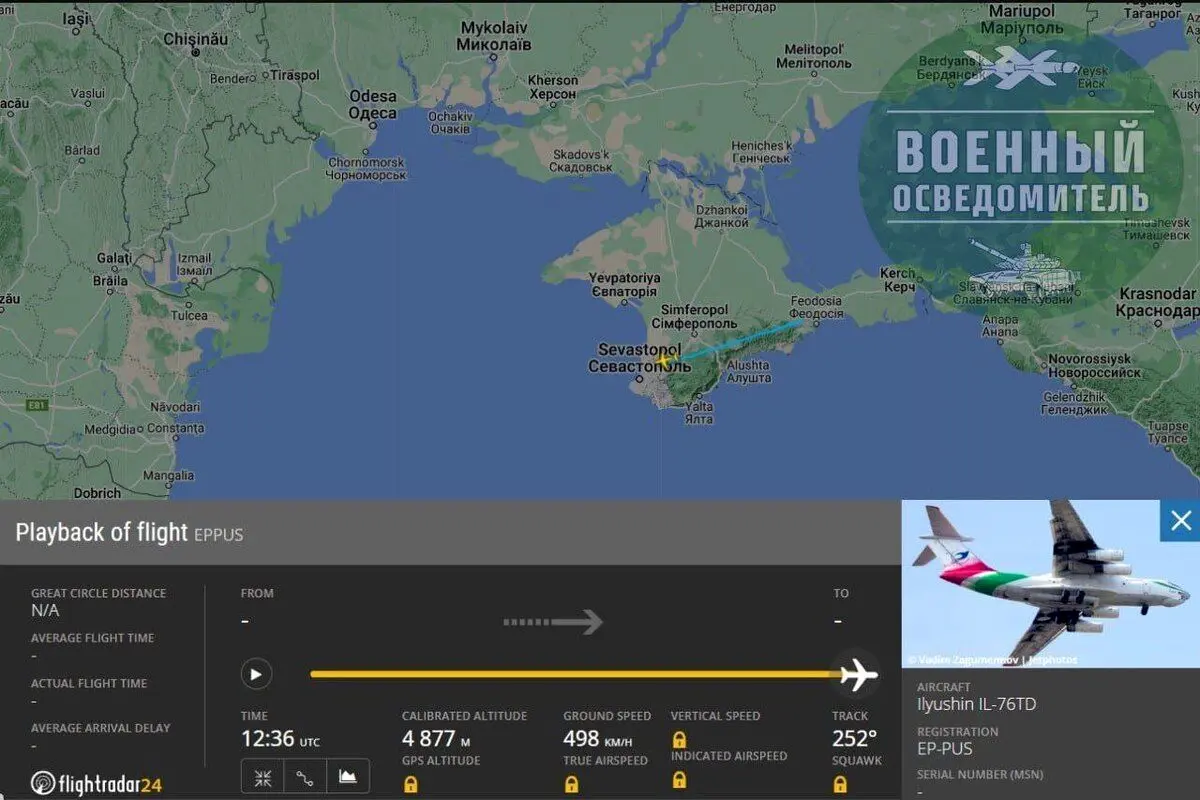The height and width of the screenshot is (800, 1200).
Task: Click the Kerch label on the map
Action: coord(898,280)
